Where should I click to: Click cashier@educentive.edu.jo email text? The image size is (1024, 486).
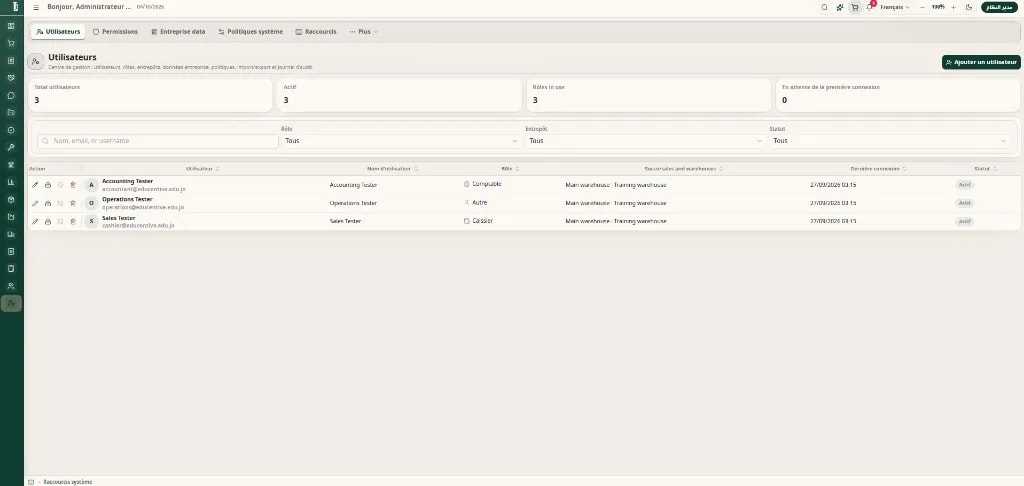(138, 225)
